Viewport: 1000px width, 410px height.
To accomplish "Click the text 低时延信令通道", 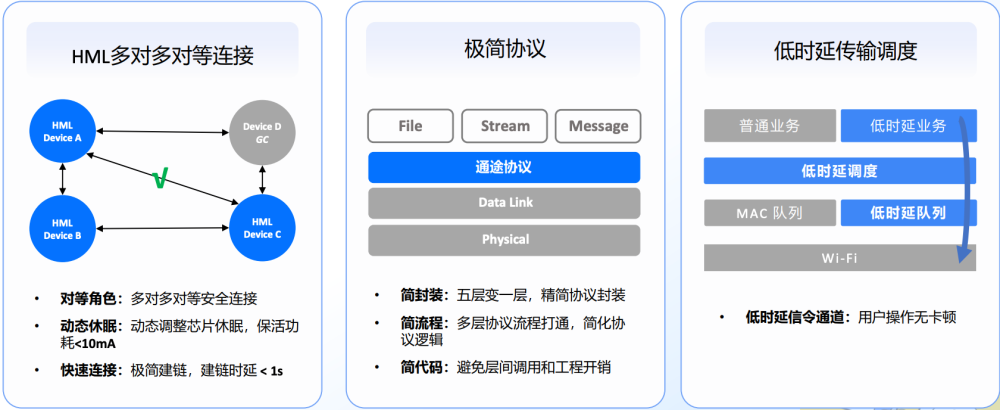I will [x=797, y=317].
